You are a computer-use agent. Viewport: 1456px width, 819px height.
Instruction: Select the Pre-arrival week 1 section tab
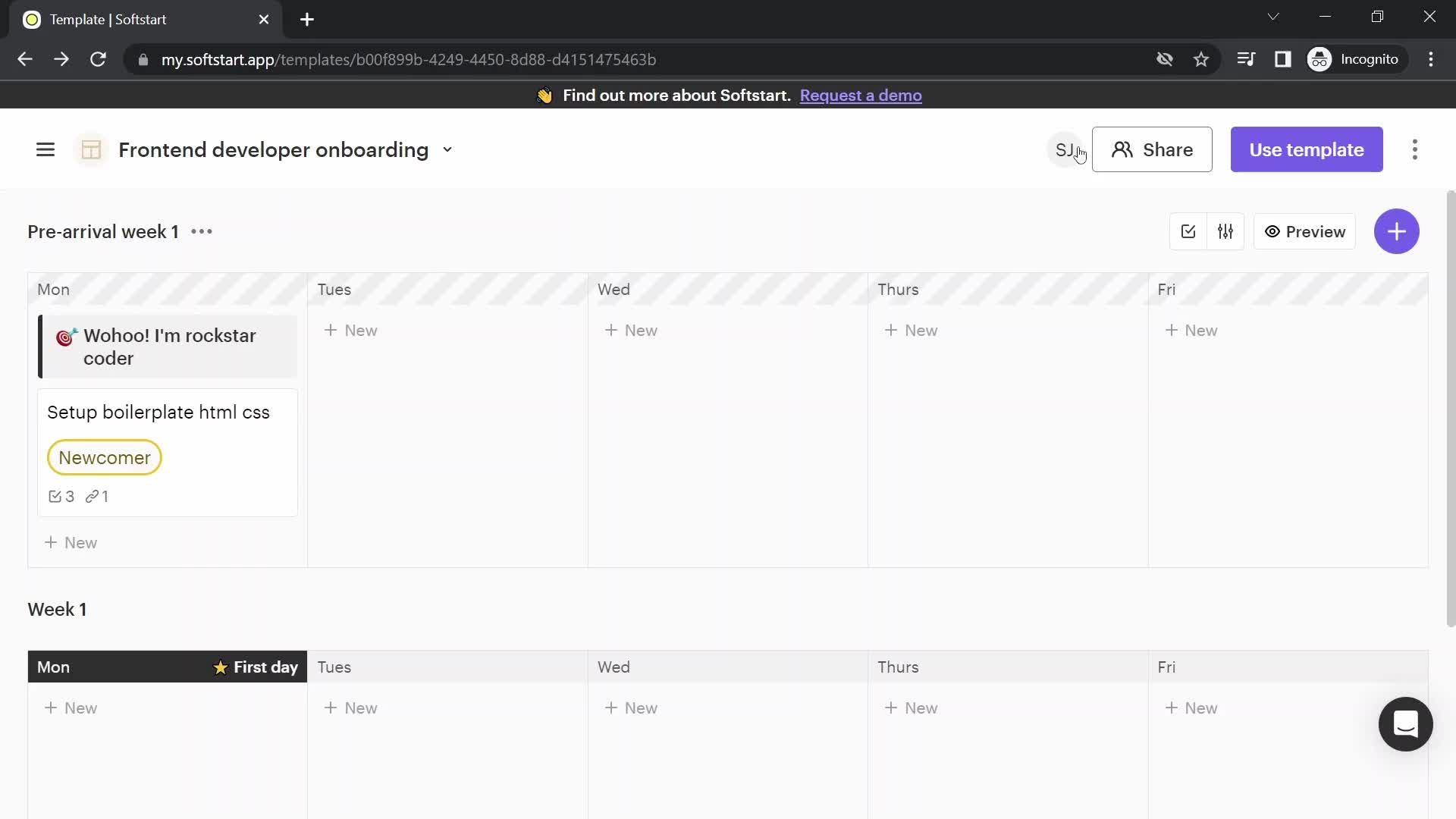click(103, 231)
